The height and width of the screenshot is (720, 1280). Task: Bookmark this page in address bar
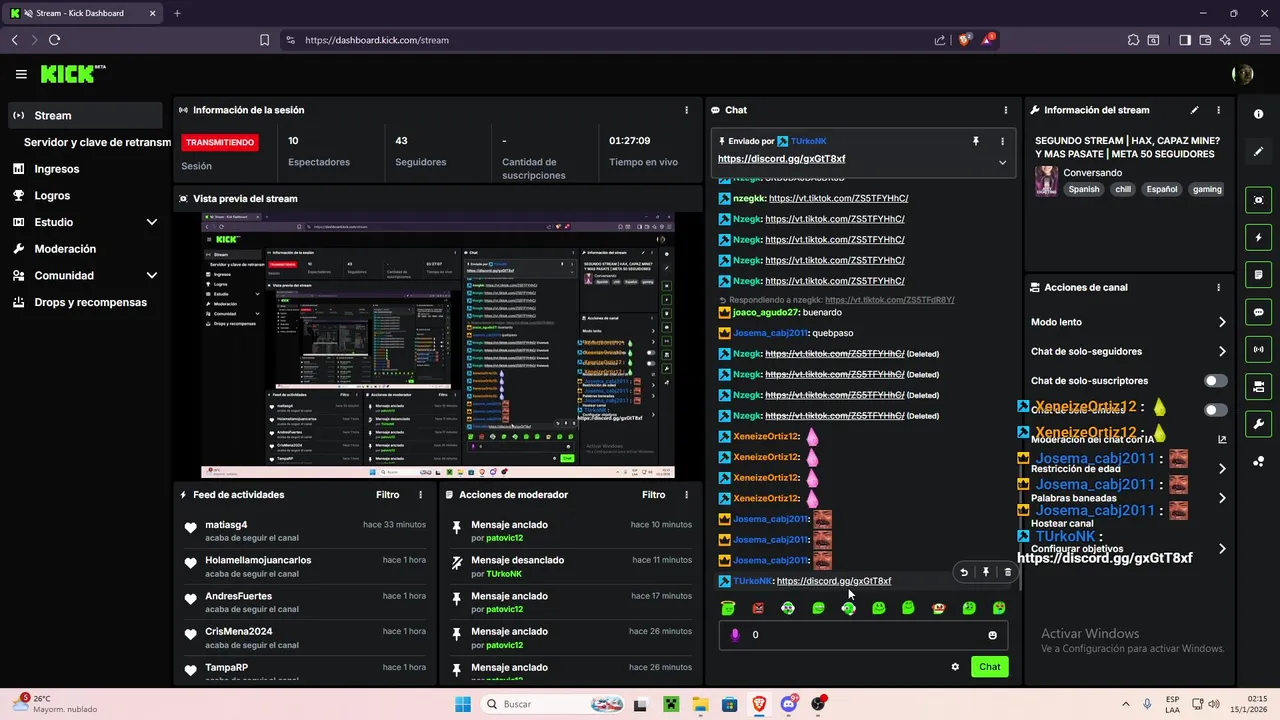[264, 40]
